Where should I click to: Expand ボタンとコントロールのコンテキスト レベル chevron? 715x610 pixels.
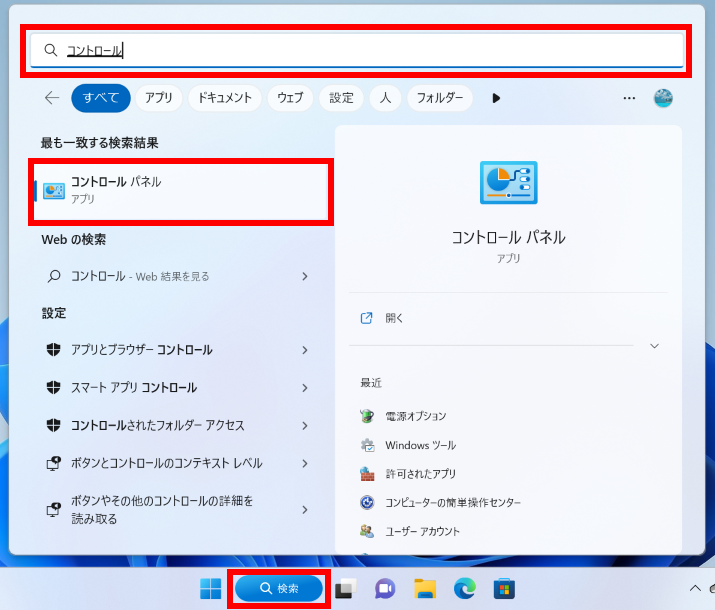click(x=305, y=463)
